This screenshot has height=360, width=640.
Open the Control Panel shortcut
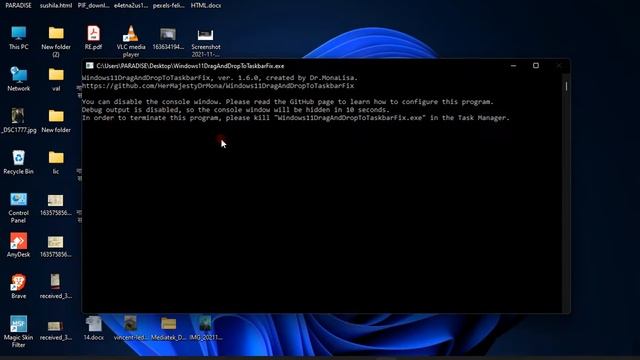(18, 208)
